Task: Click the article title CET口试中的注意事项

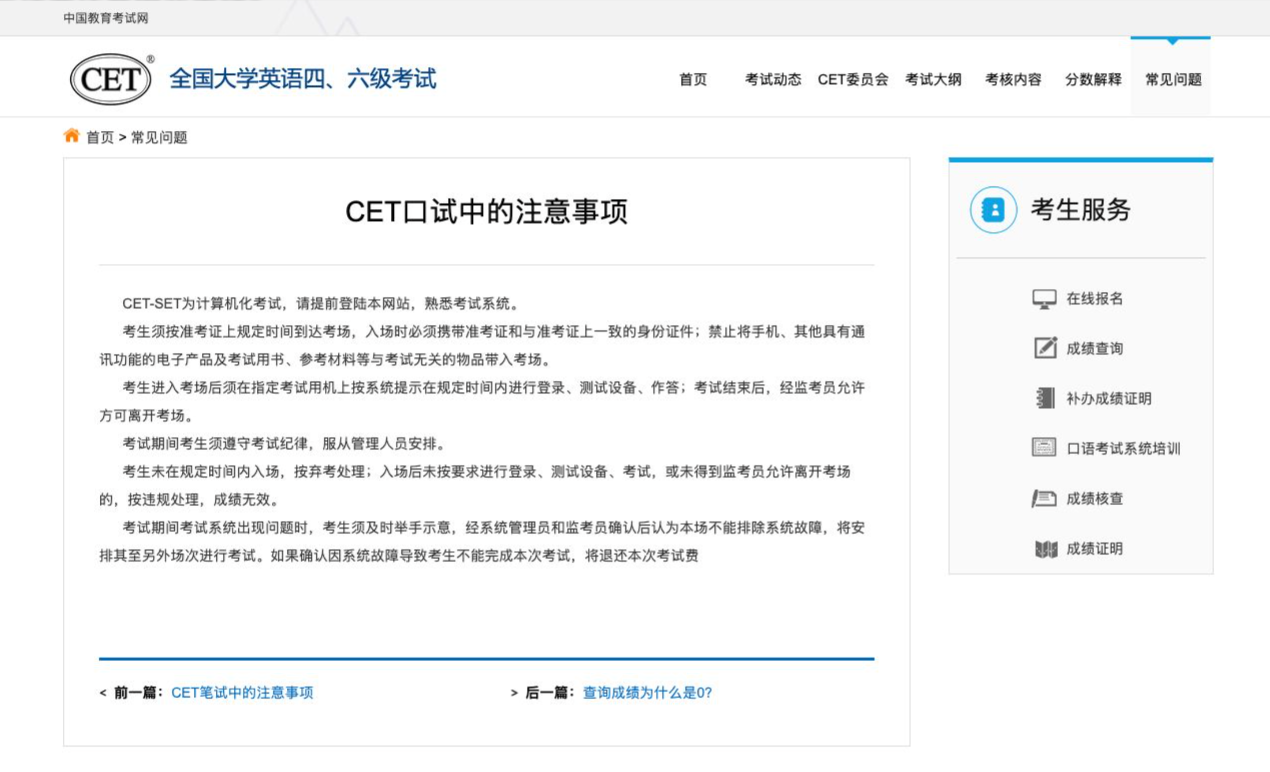Action: pos(486,212)
